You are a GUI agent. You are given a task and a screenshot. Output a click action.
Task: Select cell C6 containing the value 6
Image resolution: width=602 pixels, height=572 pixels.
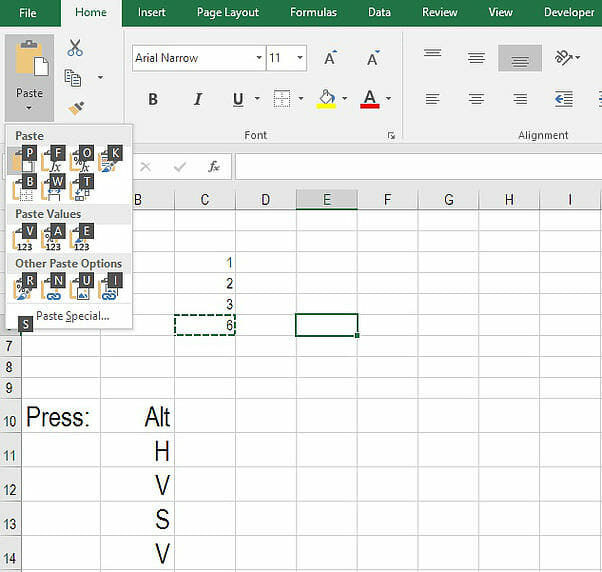click(205, 325)
